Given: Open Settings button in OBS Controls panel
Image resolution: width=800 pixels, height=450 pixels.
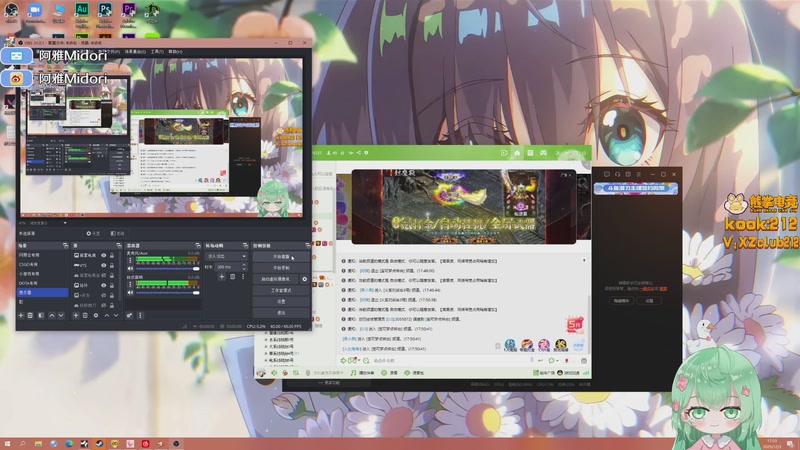Looking at the screenshot, I should click(281, 302).
